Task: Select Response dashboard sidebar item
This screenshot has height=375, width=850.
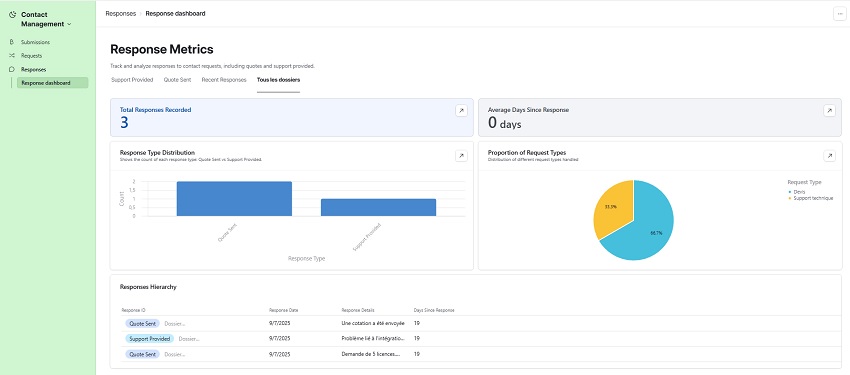Action: tap(53, 83)
